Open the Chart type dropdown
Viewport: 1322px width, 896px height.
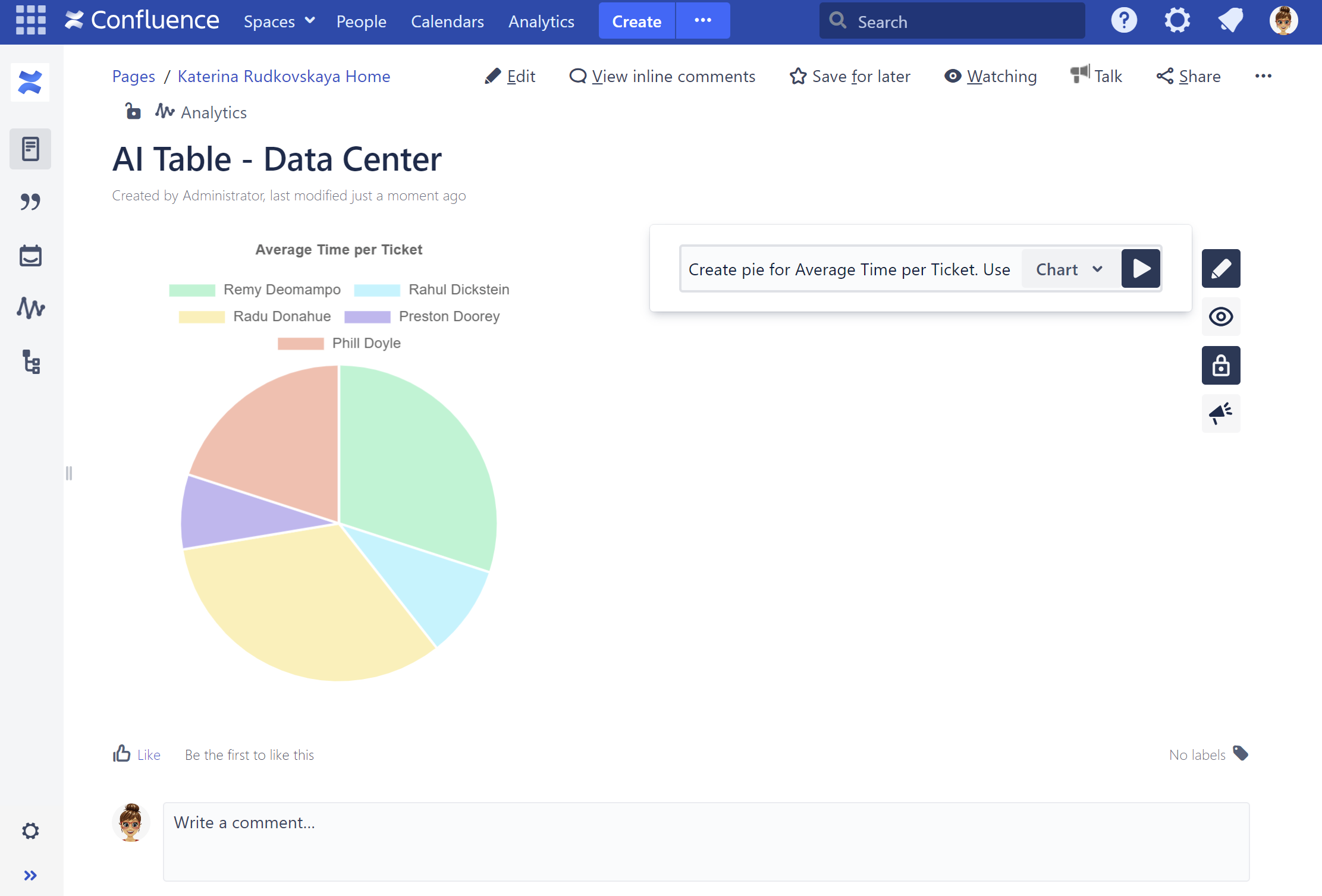[1069, 269]
